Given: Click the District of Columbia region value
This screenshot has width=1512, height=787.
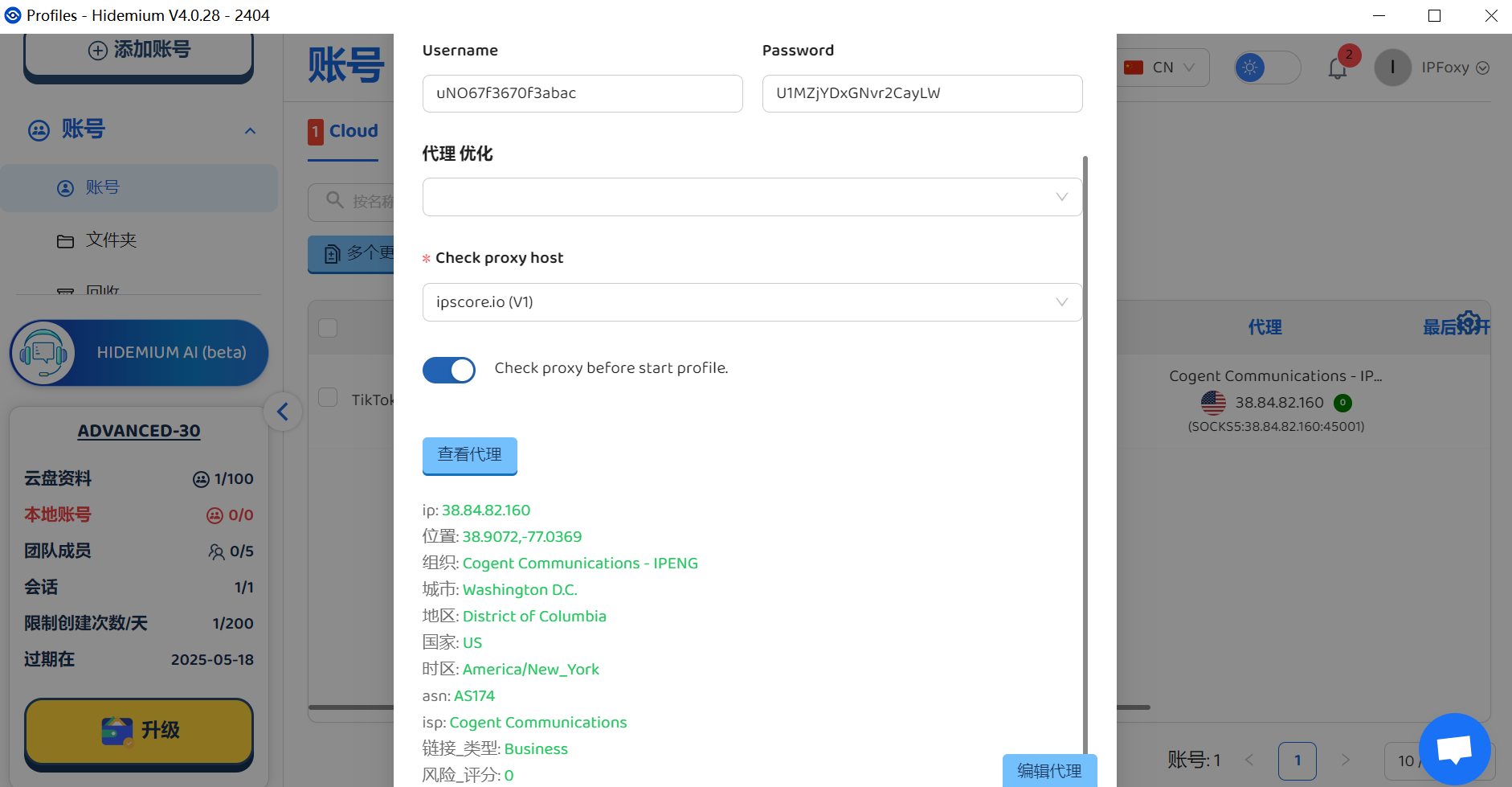Looking at the screenshot, I should pos(534,617).
